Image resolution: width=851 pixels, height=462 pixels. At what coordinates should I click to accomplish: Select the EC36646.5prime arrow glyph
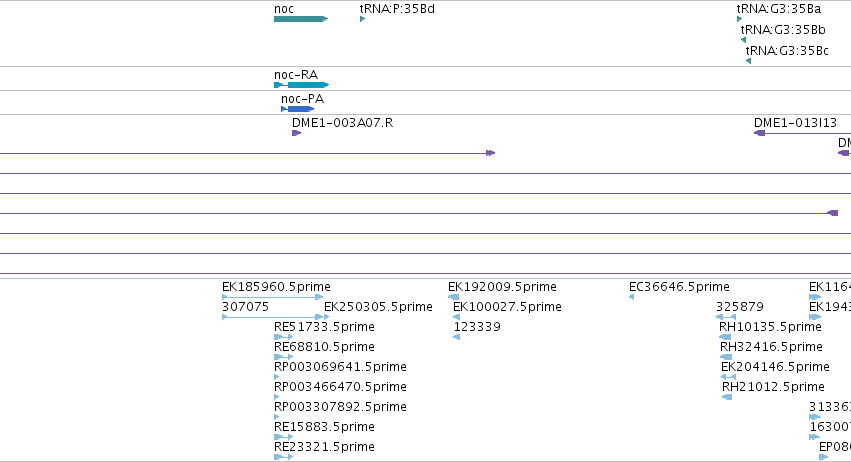(x=632, y=297)
